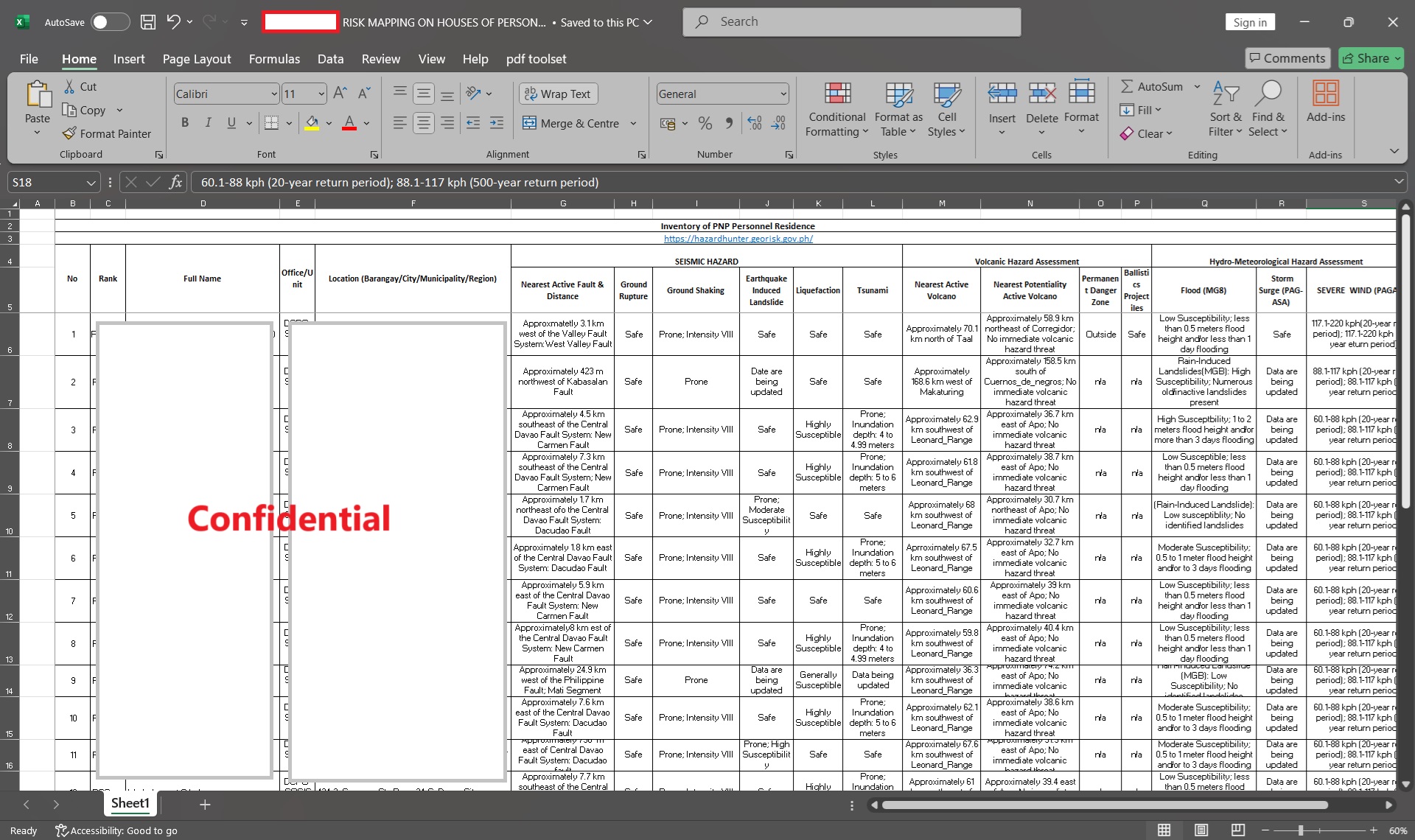This screenshot has height=840, width=1415.
Task: Click the Insert Function fx icon
Action: pos(175,182)
